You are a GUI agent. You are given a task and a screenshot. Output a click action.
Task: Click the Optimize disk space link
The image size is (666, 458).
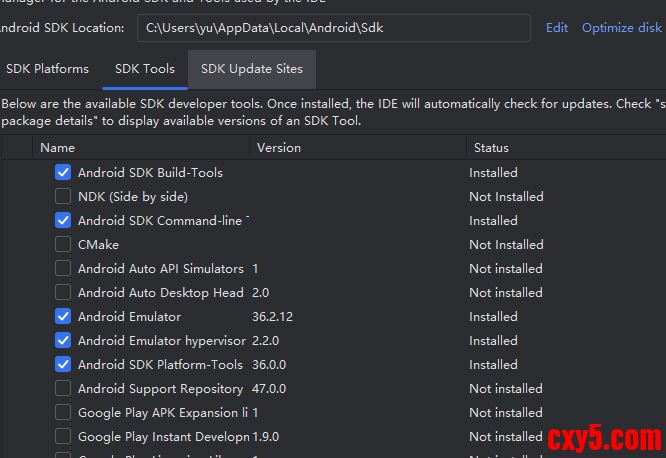[621, 28]
